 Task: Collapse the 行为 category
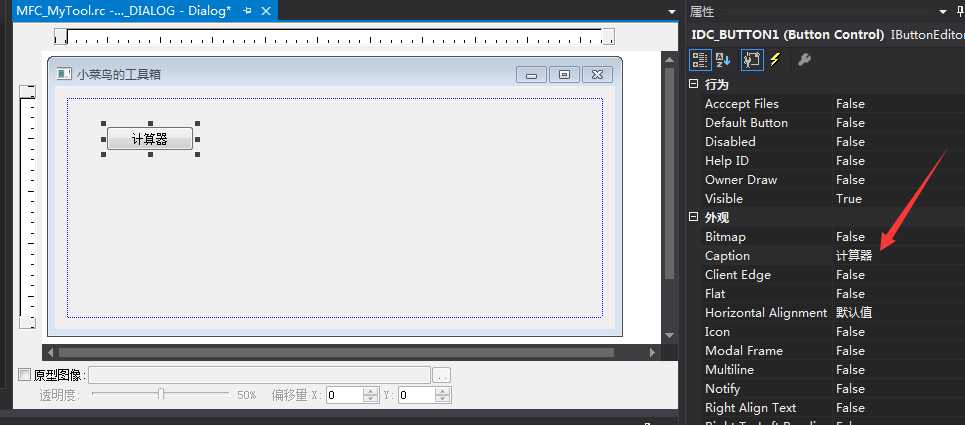(x=694, y=84)
